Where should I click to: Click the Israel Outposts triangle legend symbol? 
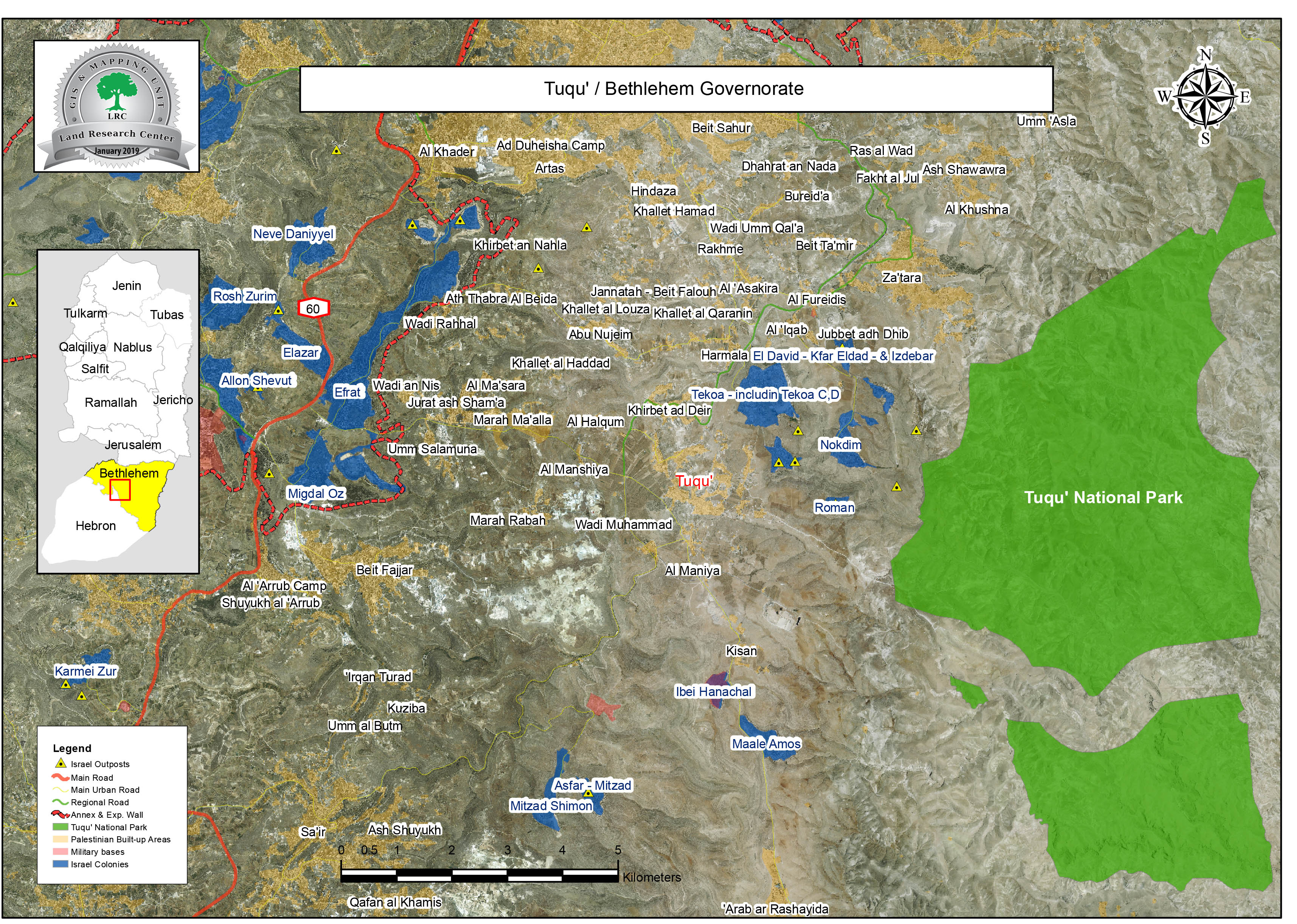pyautogui.click(x=60, y=764)
